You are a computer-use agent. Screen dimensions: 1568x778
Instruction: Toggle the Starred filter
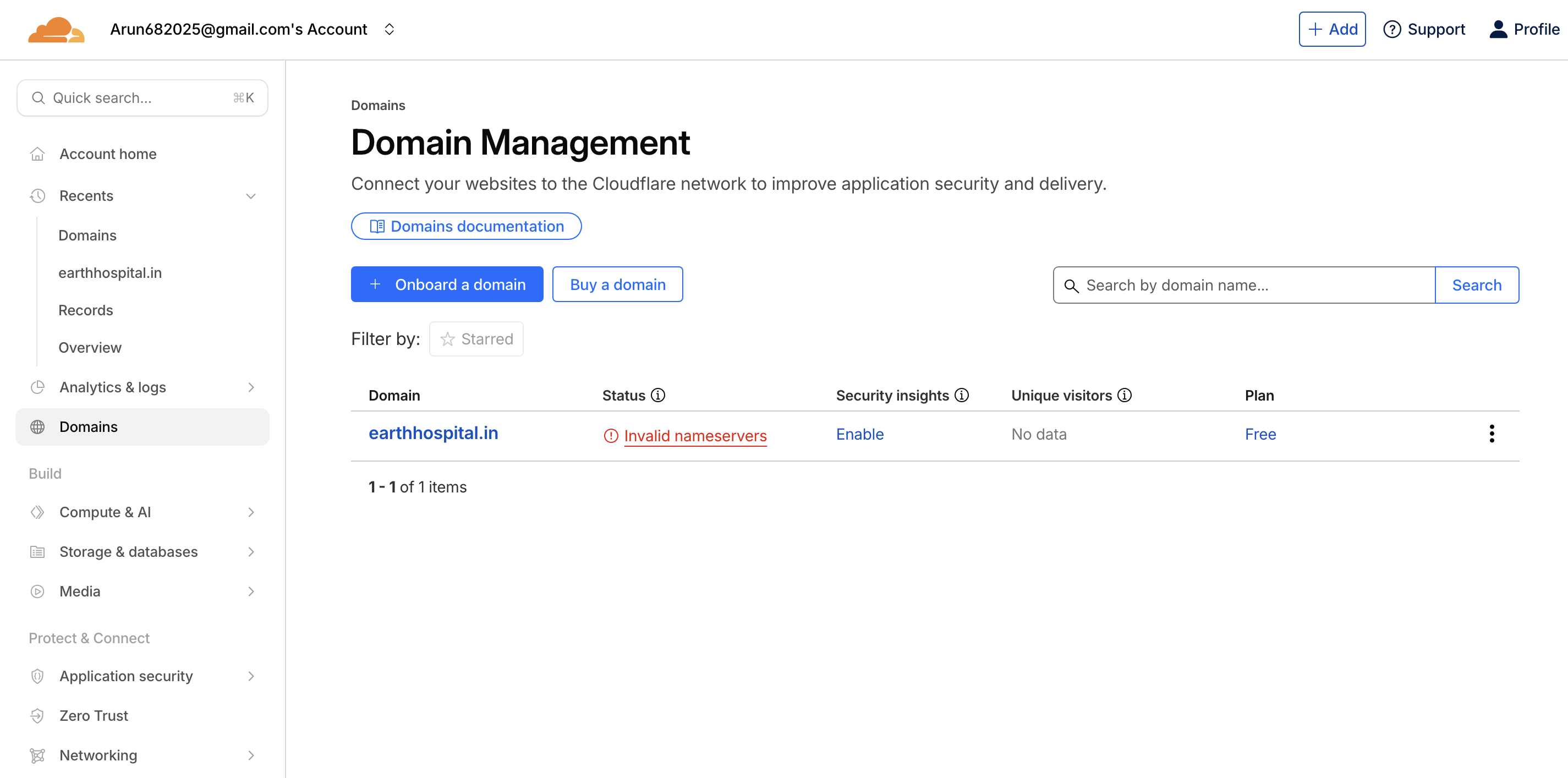click(x=476, y=339)
